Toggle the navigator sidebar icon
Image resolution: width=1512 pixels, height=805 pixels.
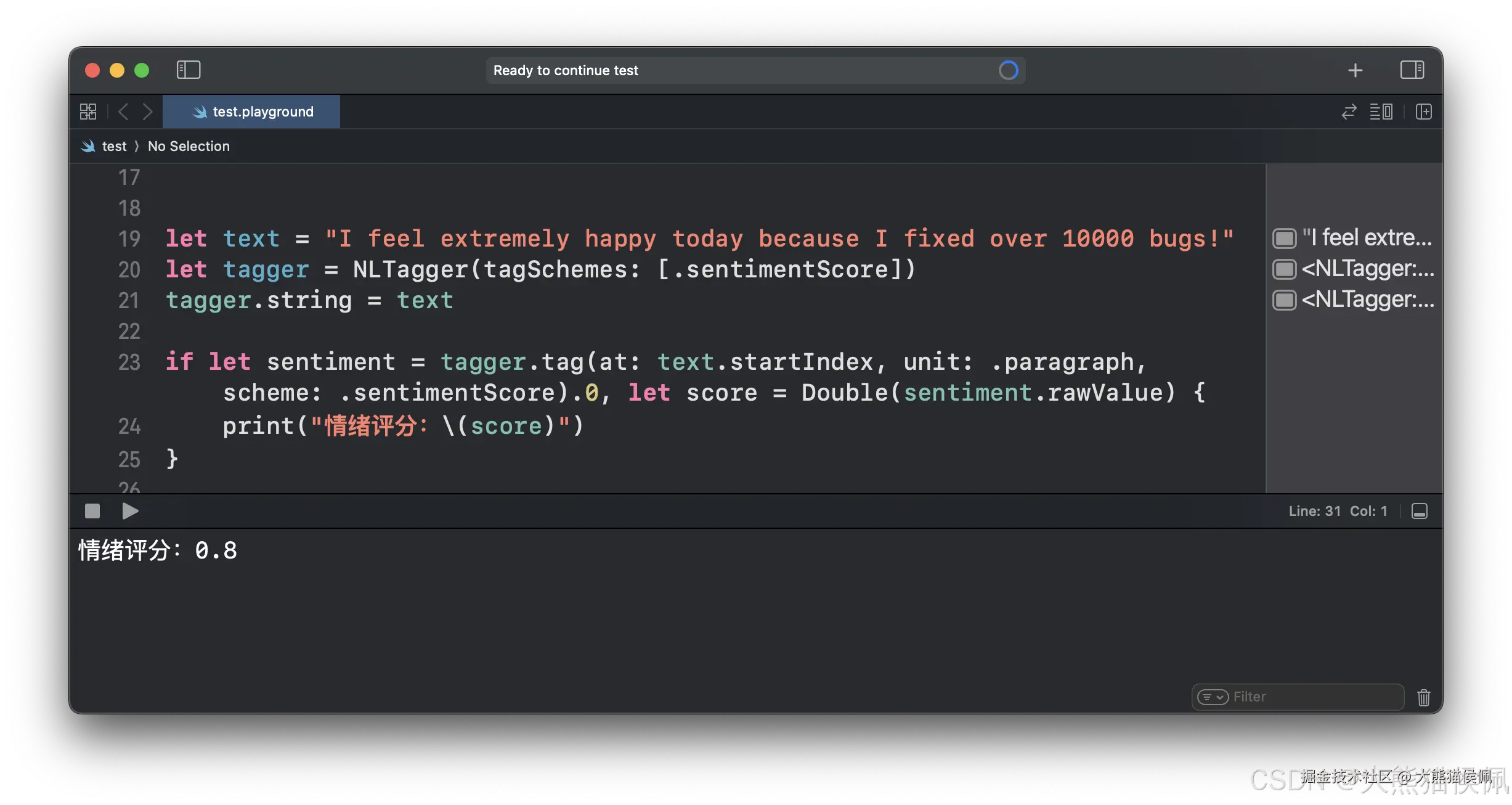point(188,70)
